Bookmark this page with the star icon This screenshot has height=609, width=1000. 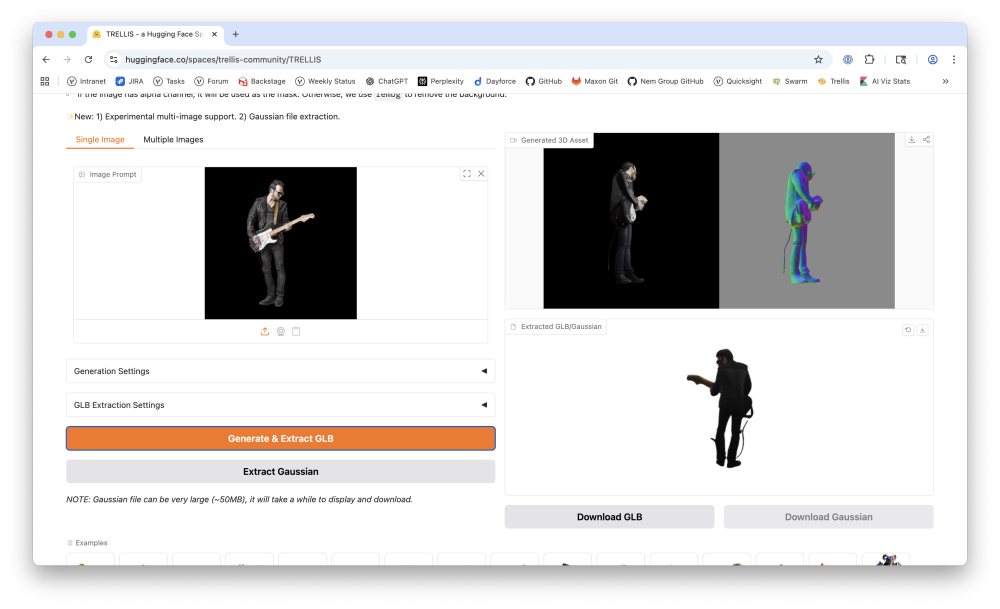(x=818, y=59)
